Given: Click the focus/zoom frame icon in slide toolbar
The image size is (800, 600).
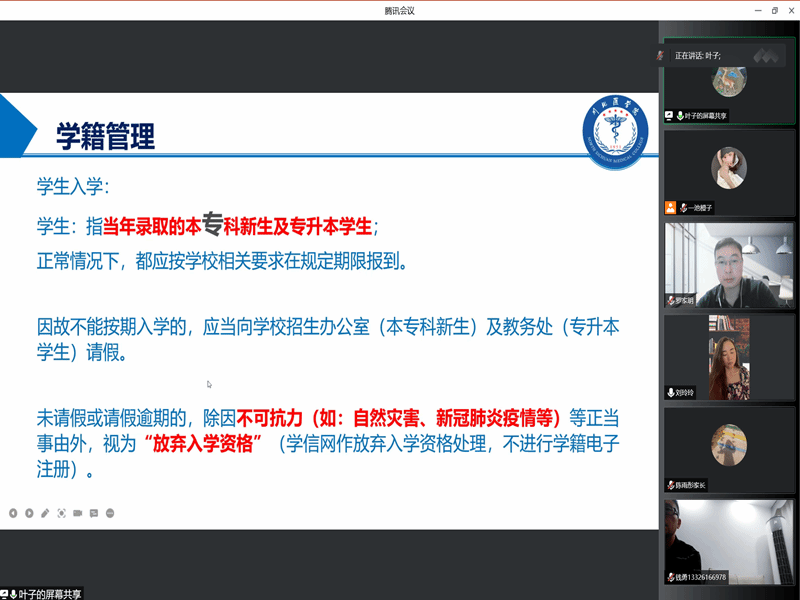Looking at the screenshot, I should pyautogui.click(x=61, y=513).
